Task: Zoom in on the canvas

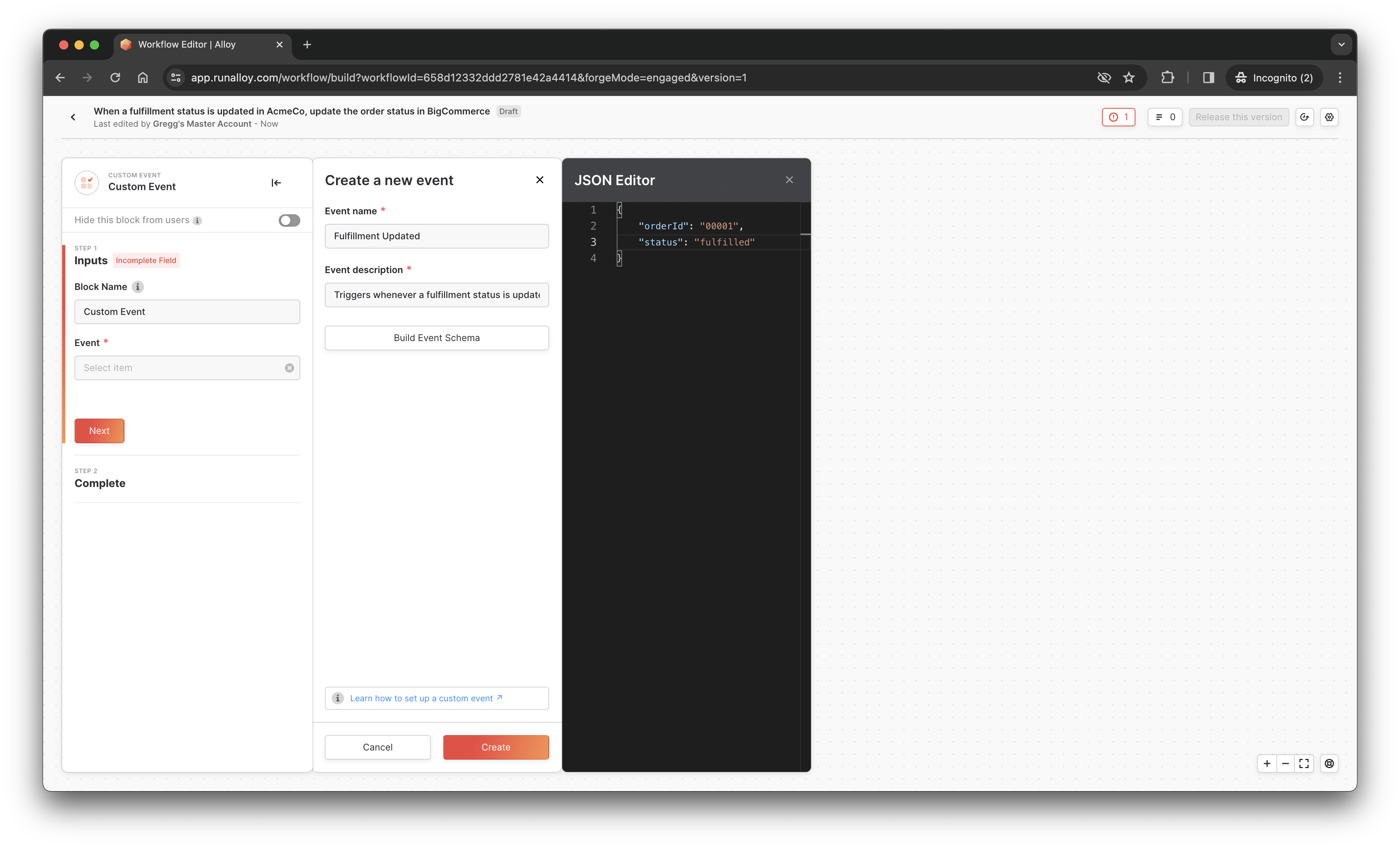Action: [1267, 763]
